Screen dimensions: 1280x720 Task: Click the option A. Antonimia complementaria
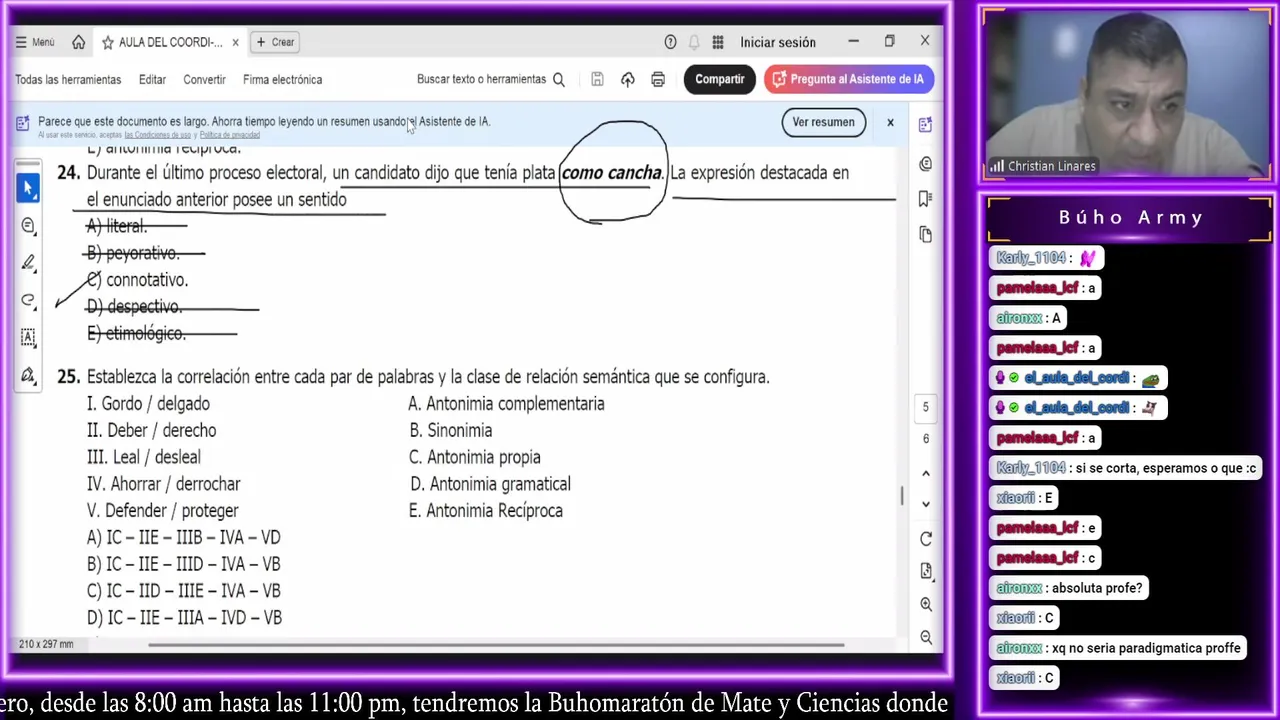point(506,404)
